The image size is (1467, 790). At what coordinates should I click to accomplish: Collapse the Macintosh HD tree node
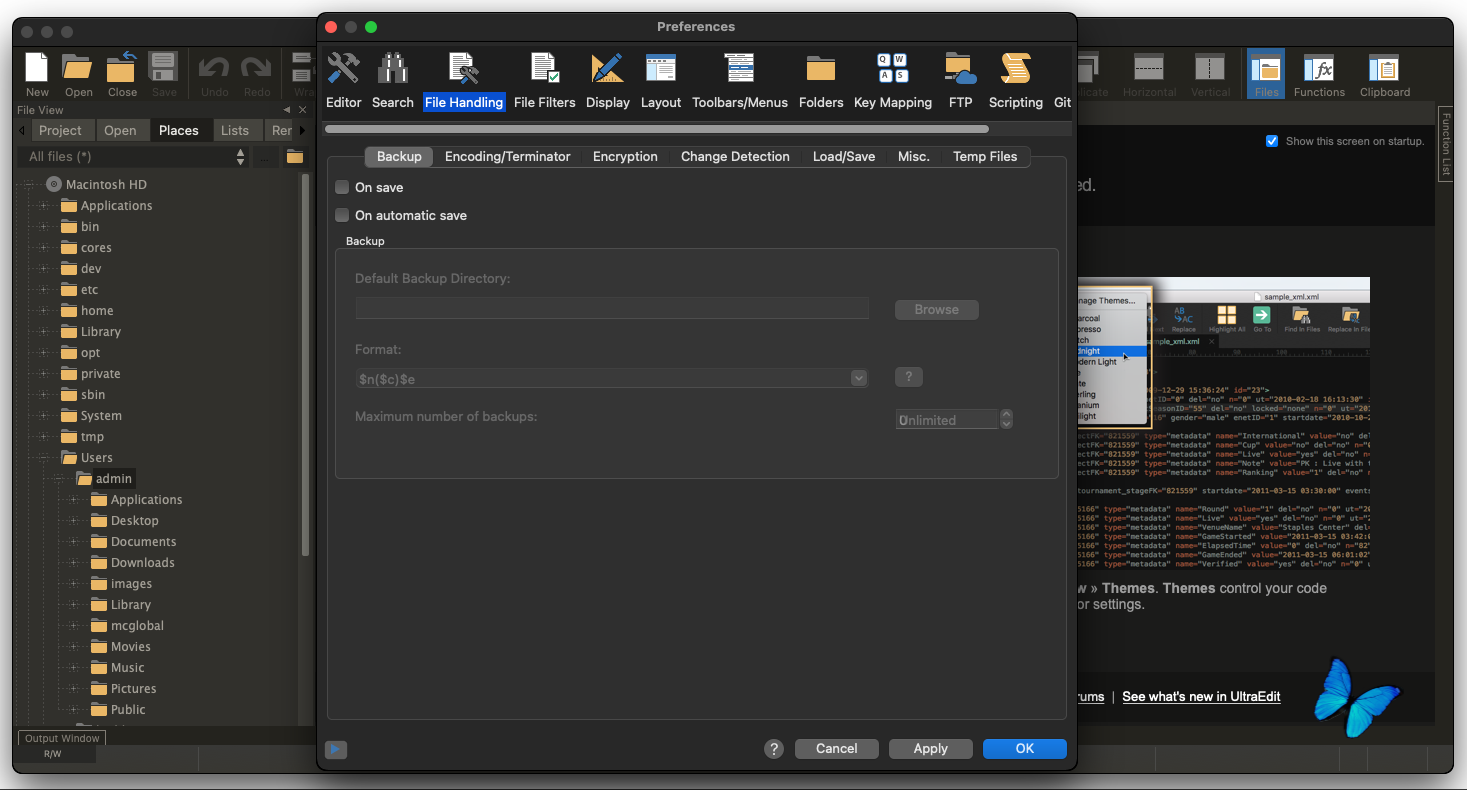tap(29, 184)
